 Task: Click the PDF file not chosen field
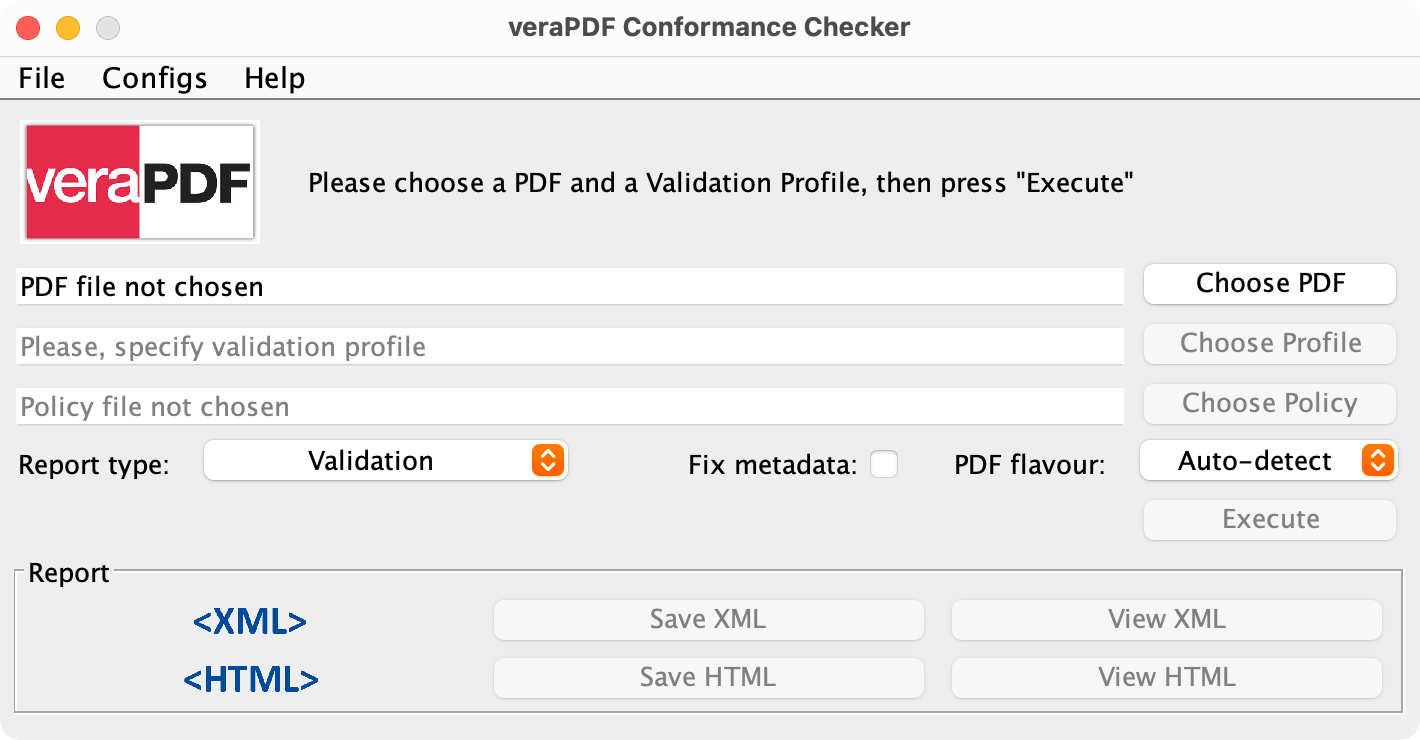[570, 286]
